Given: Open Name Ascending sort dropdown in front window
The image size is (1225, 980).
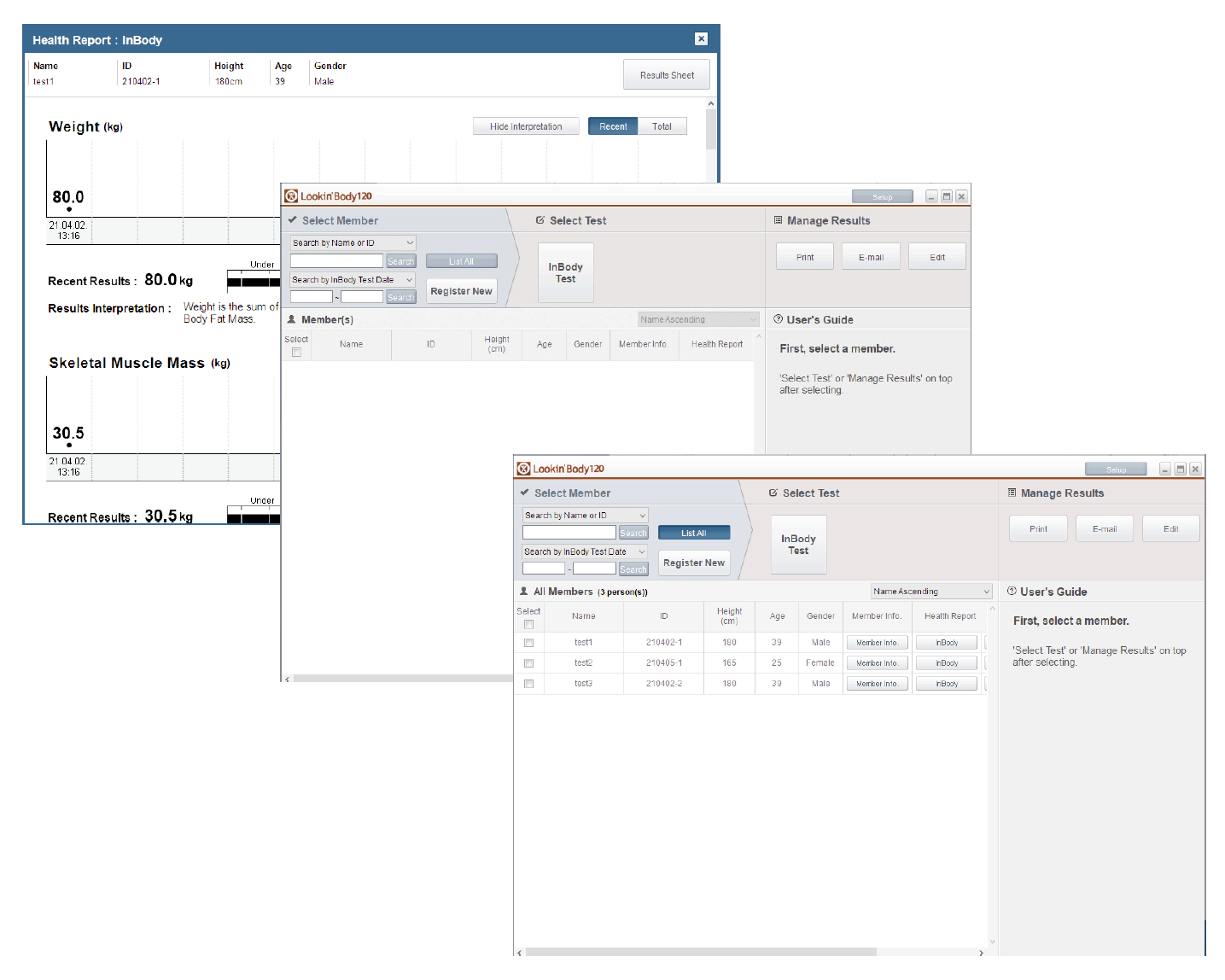Looking at the screenshot, I should coord(931,592).
